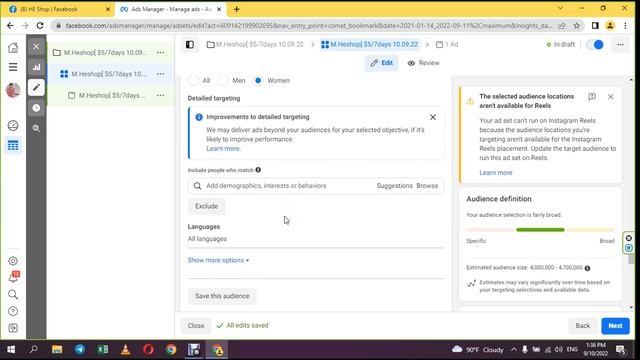
Task: Open more options for the campaign row
Action: pyautogui.click(x=160, y=52)
